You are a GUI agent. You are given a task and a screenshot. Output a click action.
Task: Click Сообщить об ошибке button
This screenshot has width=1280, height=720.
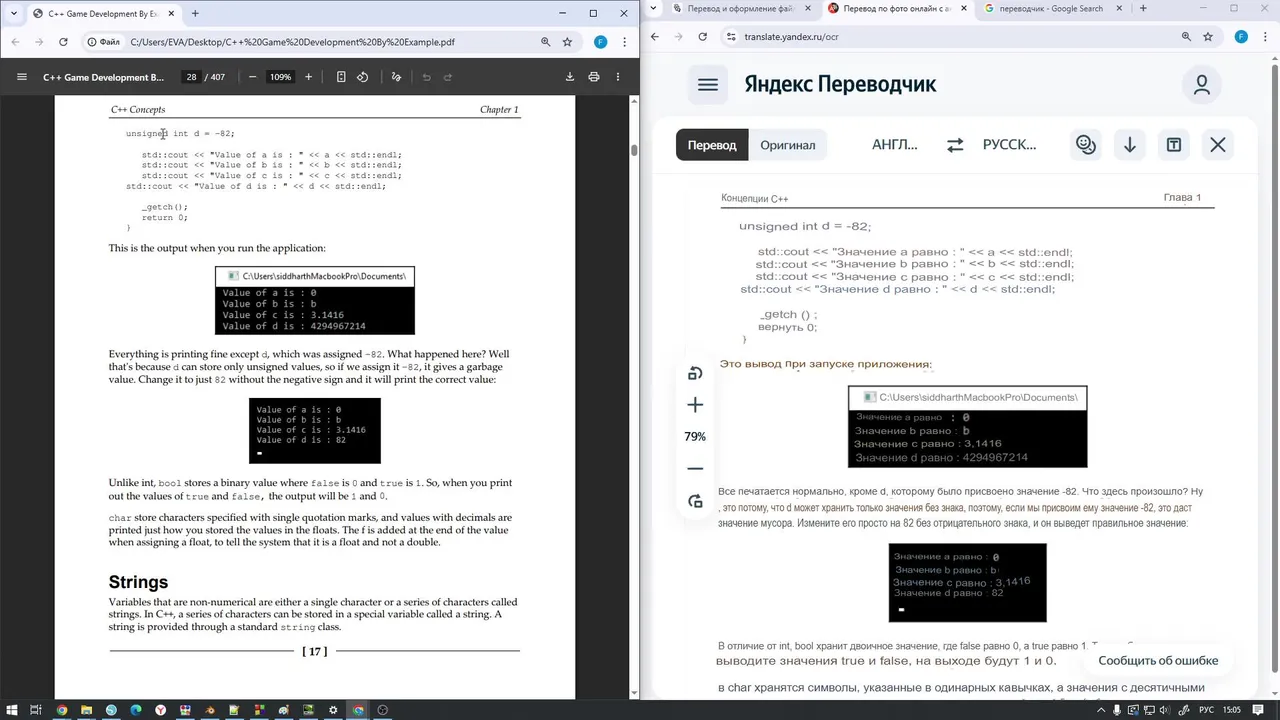(x=1158, y=660)
